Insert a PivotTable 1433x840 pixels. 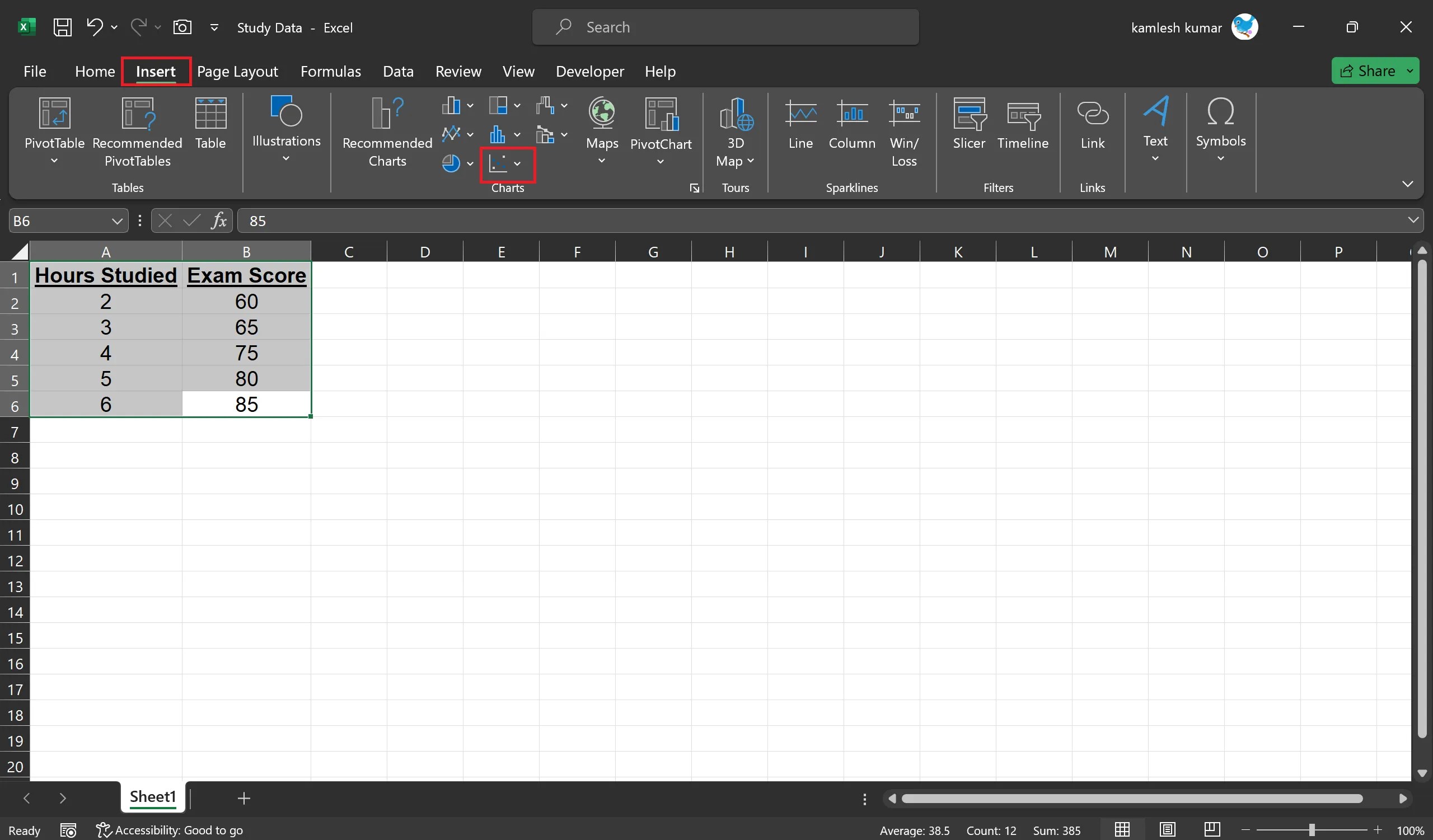(x=54, y=131)
